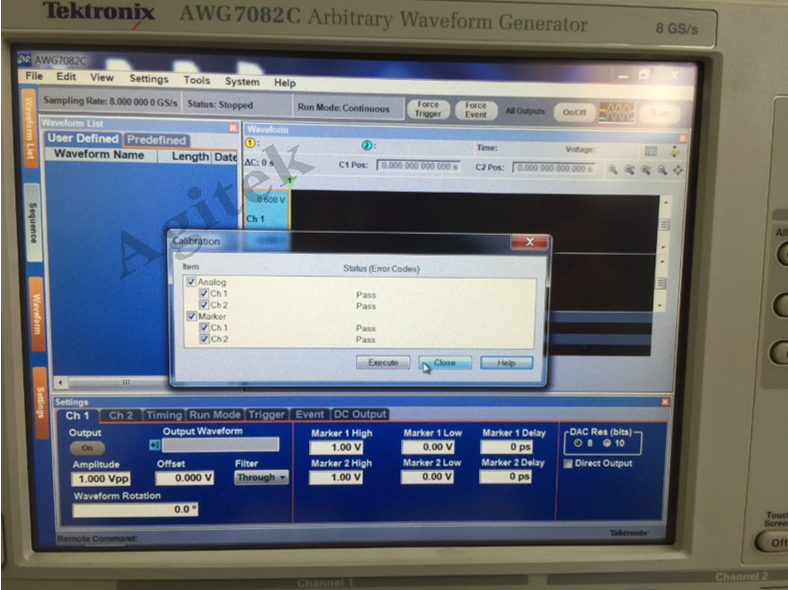Click the waveform display icon next to On/Off
The height and width of the screenshot is (590, 788).
[617, 113]
